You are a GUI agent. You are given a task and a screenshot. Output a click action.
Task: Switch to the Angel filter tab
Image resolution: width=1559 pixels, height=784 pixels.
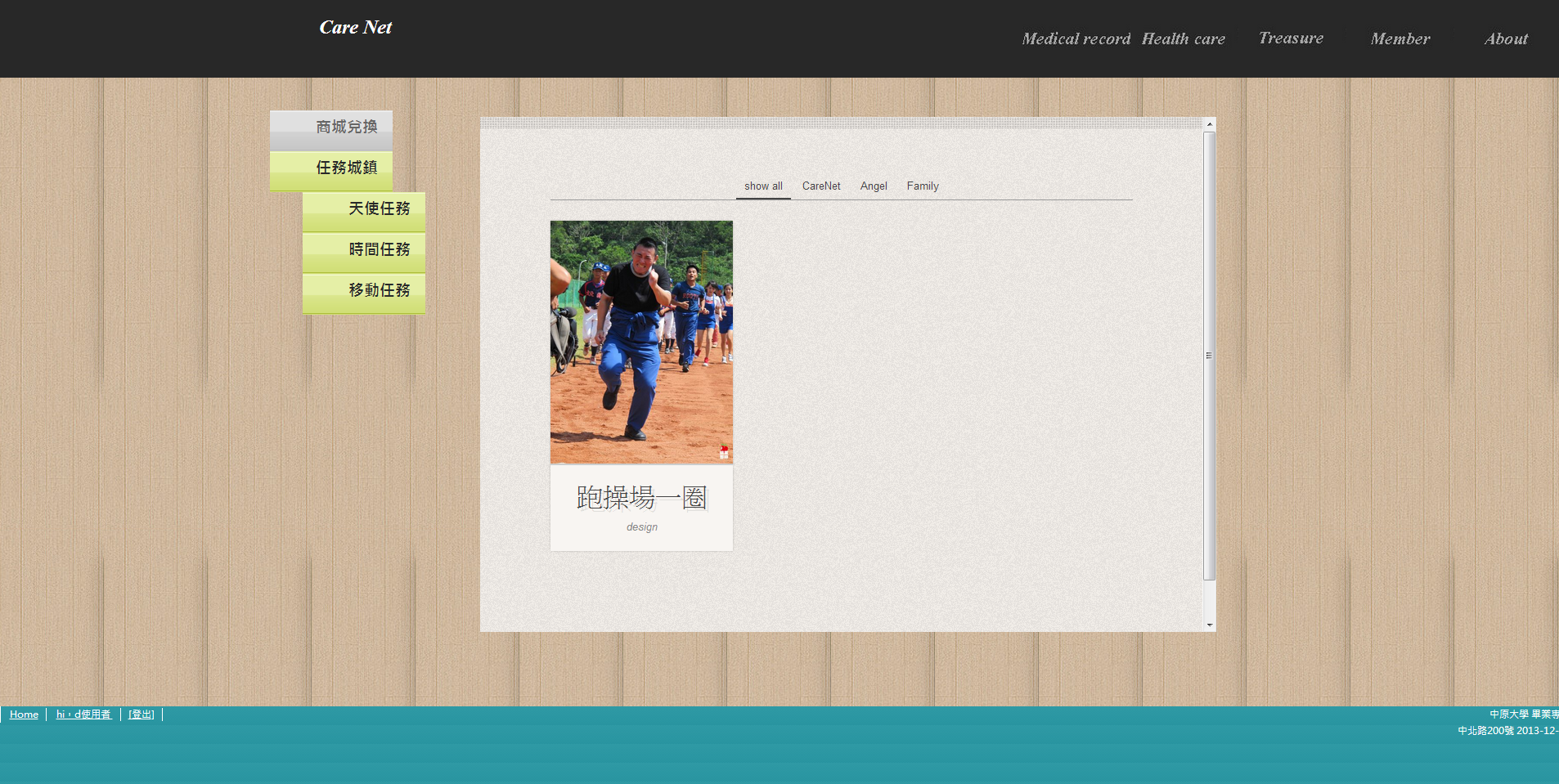pyautogui.click(x=873, y=186)
